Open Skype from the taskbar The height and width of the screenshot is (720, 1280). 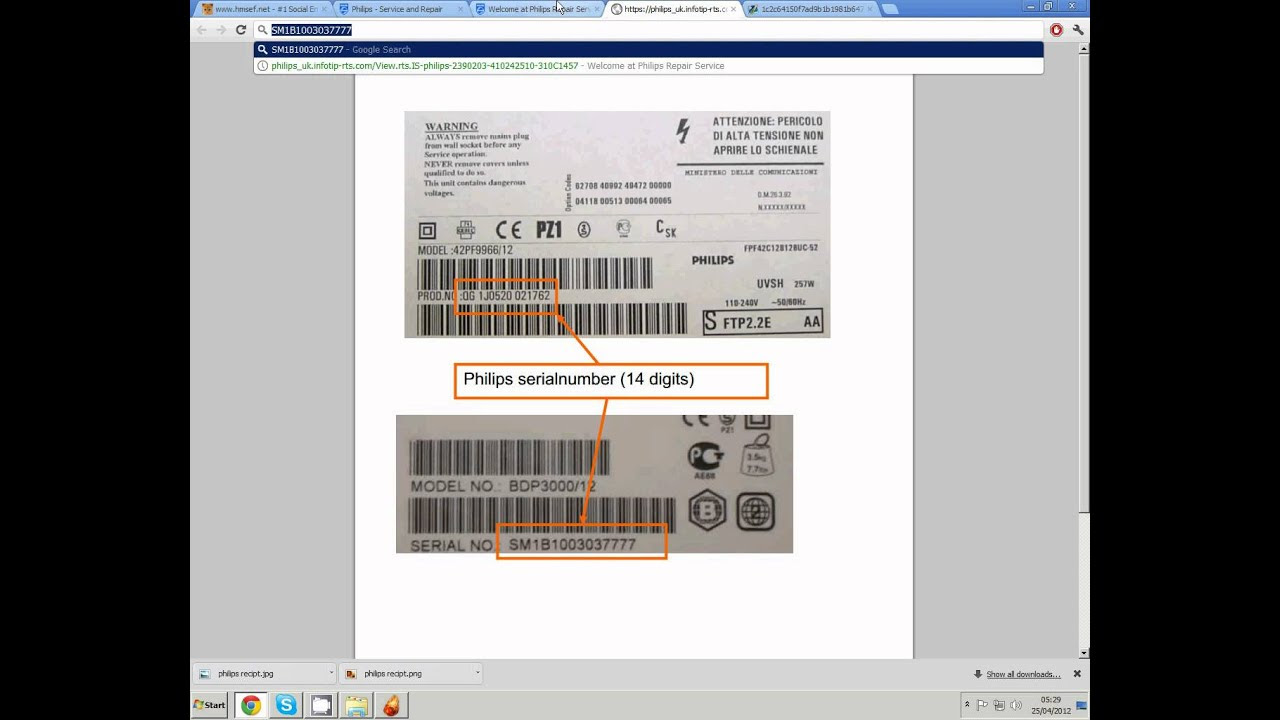[x=286, y=705]
